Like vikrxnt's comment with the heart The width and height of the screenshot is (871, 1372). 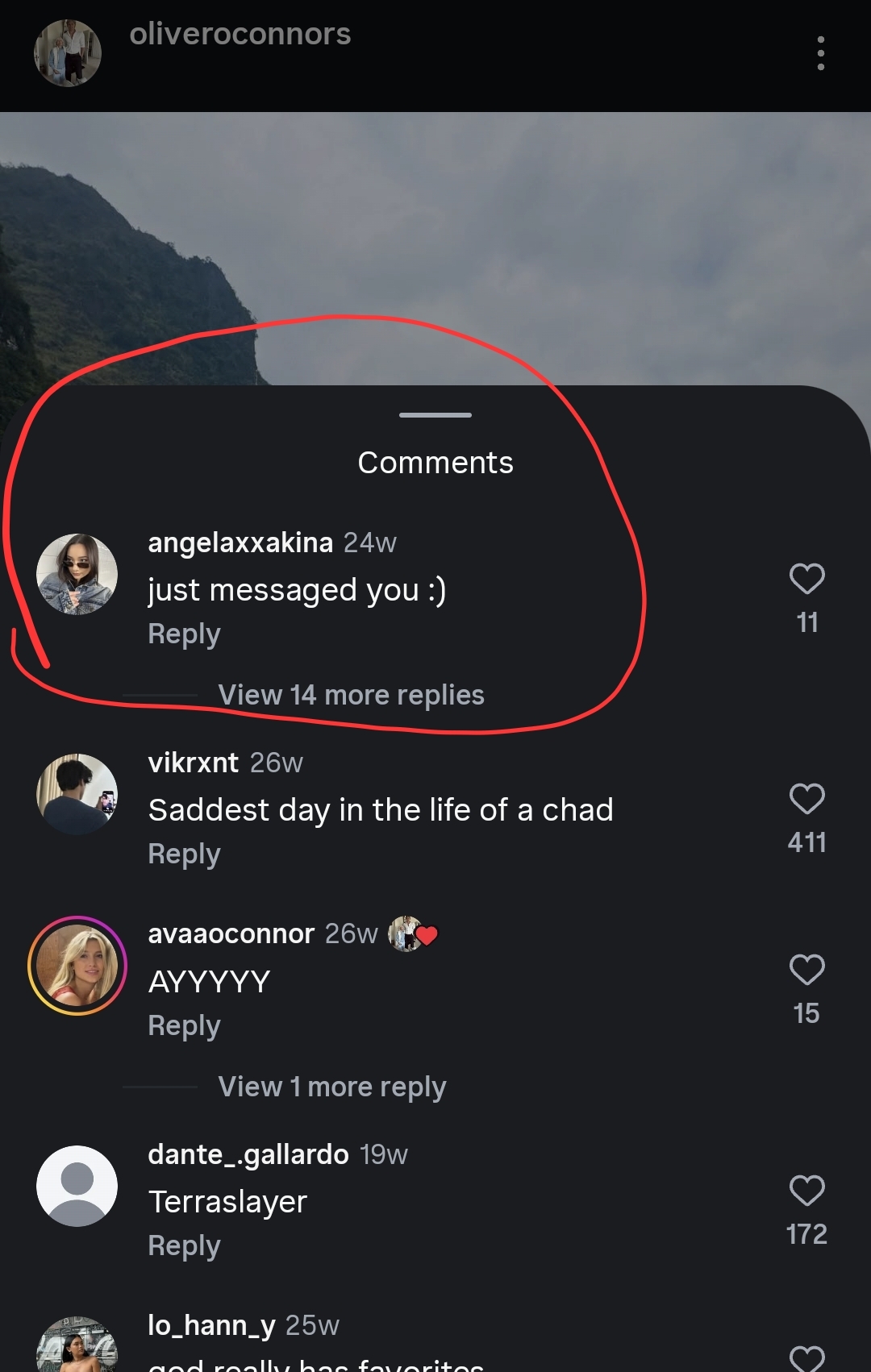pos(806,798)
